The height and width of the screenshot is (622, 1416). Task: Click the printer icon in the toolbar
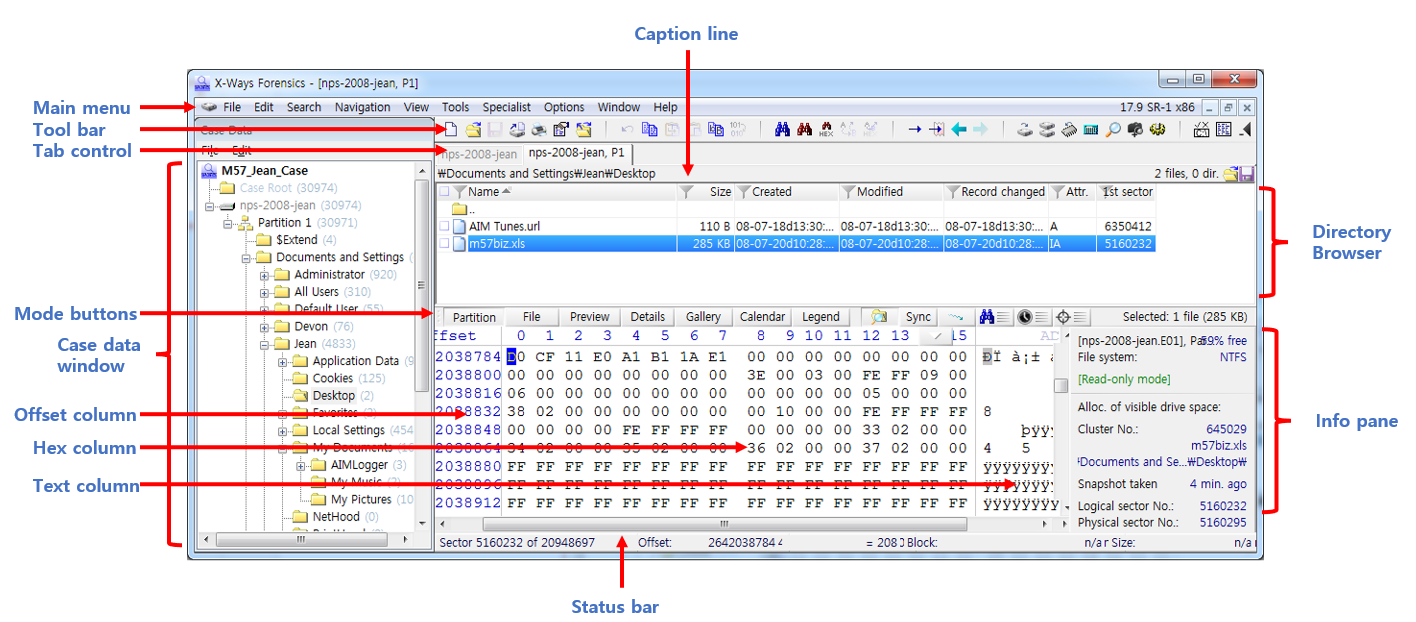[x=538, y=129]
